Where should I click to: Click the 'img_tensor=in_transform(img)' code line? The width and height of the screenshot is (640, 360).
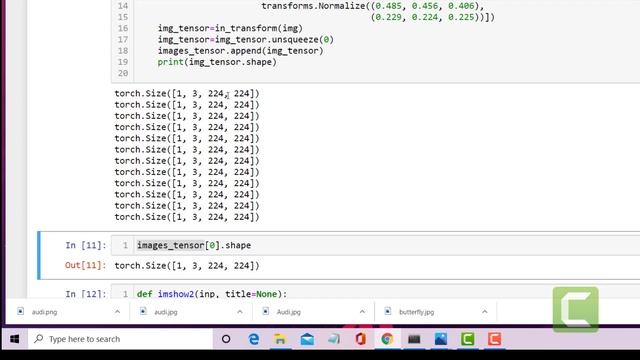(230, 28)
